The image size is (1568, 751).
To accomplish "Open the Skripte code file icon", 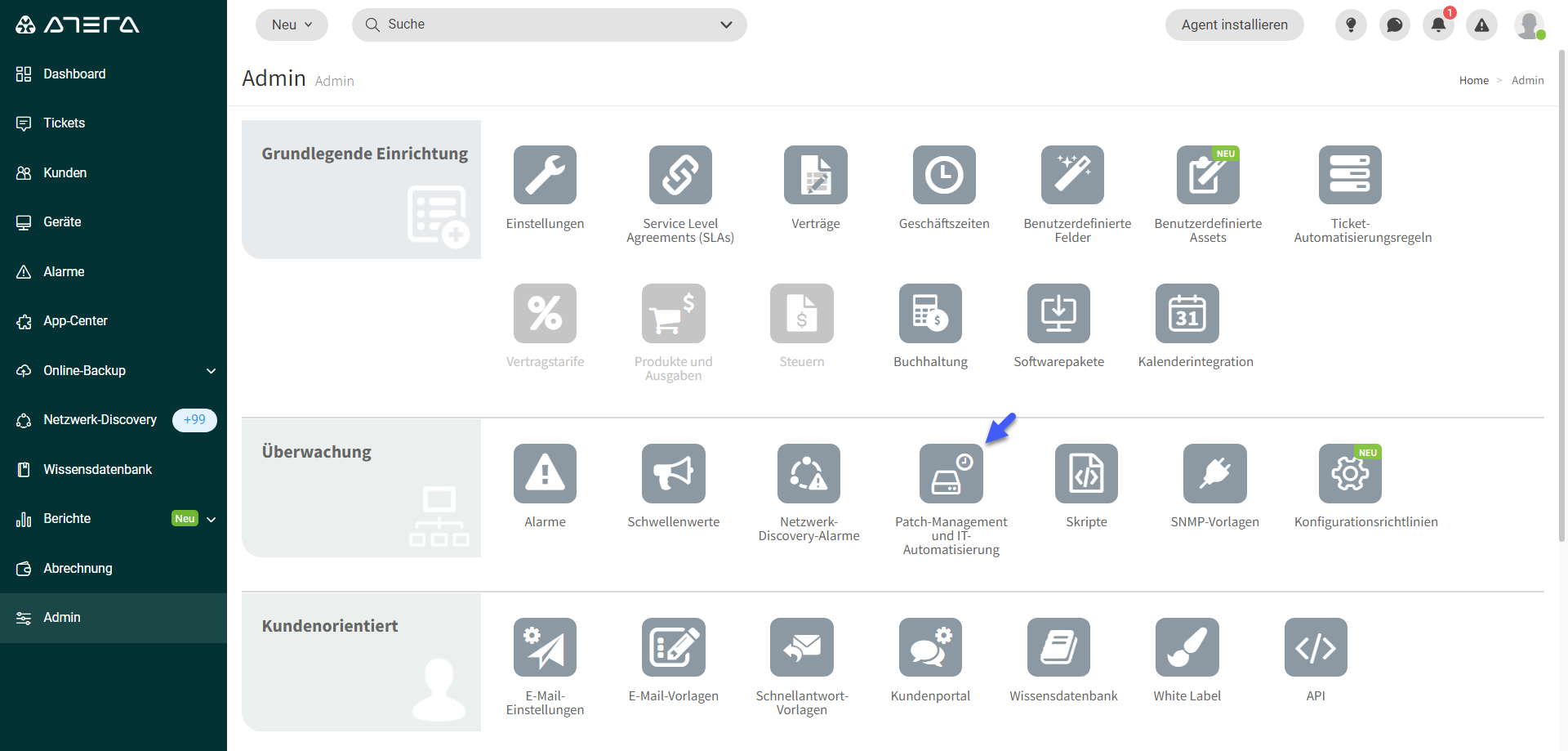I will [x=1086, y=473].
